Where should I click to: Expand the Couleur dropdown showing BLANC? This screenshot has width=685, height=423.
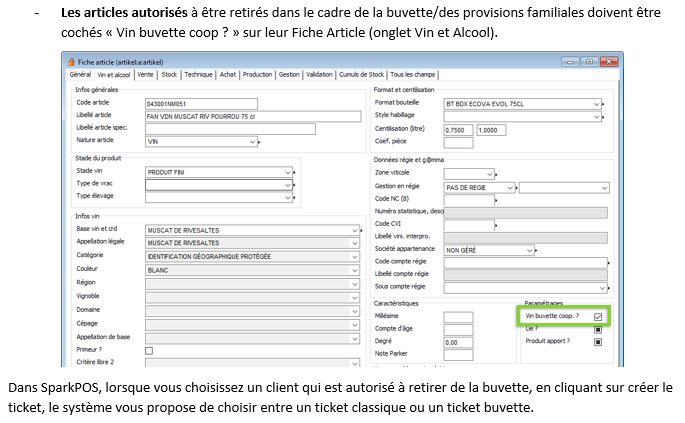pos(355,269)
